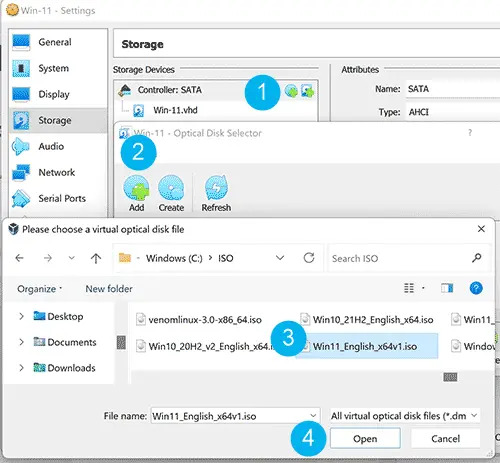This screenshot has width=500, height=463.
Task: Click the add hard disk icon on SATA controller
Action: [x=307, y=90]
